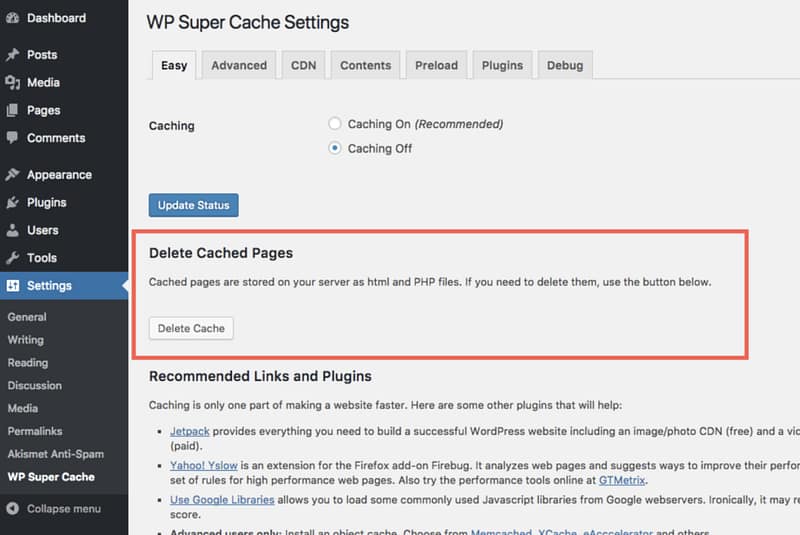Click the Dashboard gauge icon
This screenshot has height=535, width=800.
tap(12, 18)
